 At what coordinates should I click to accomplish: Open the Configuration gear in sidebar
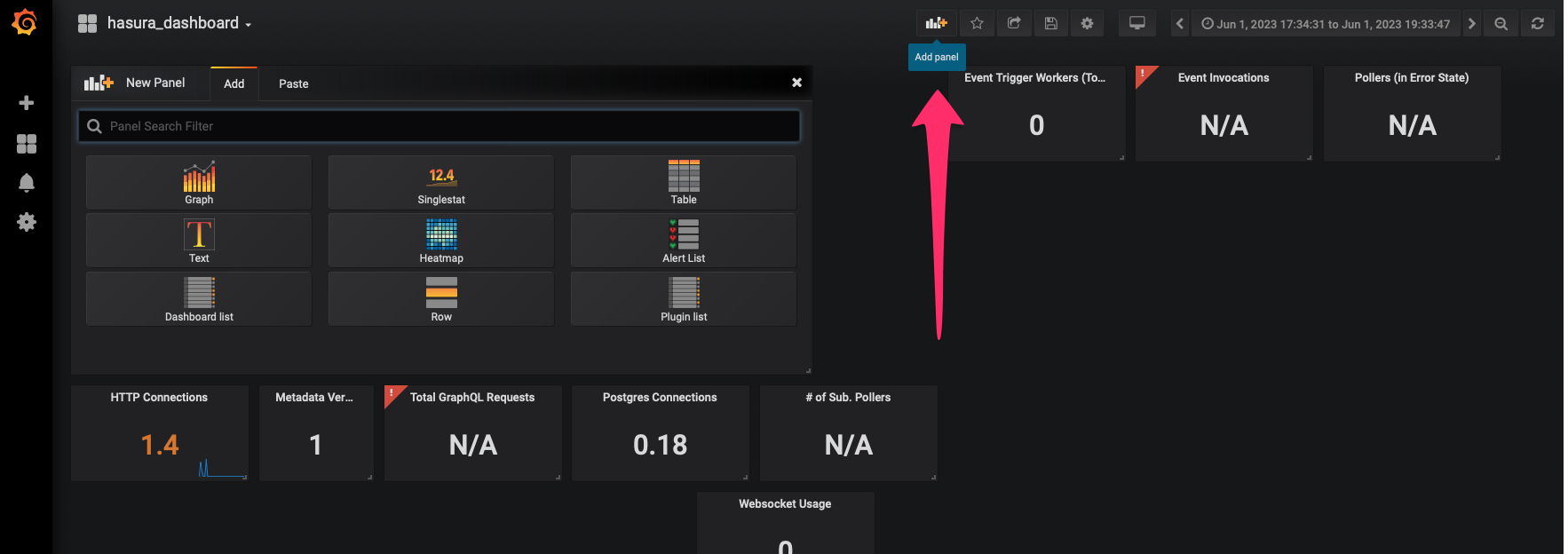pos(27,222)
